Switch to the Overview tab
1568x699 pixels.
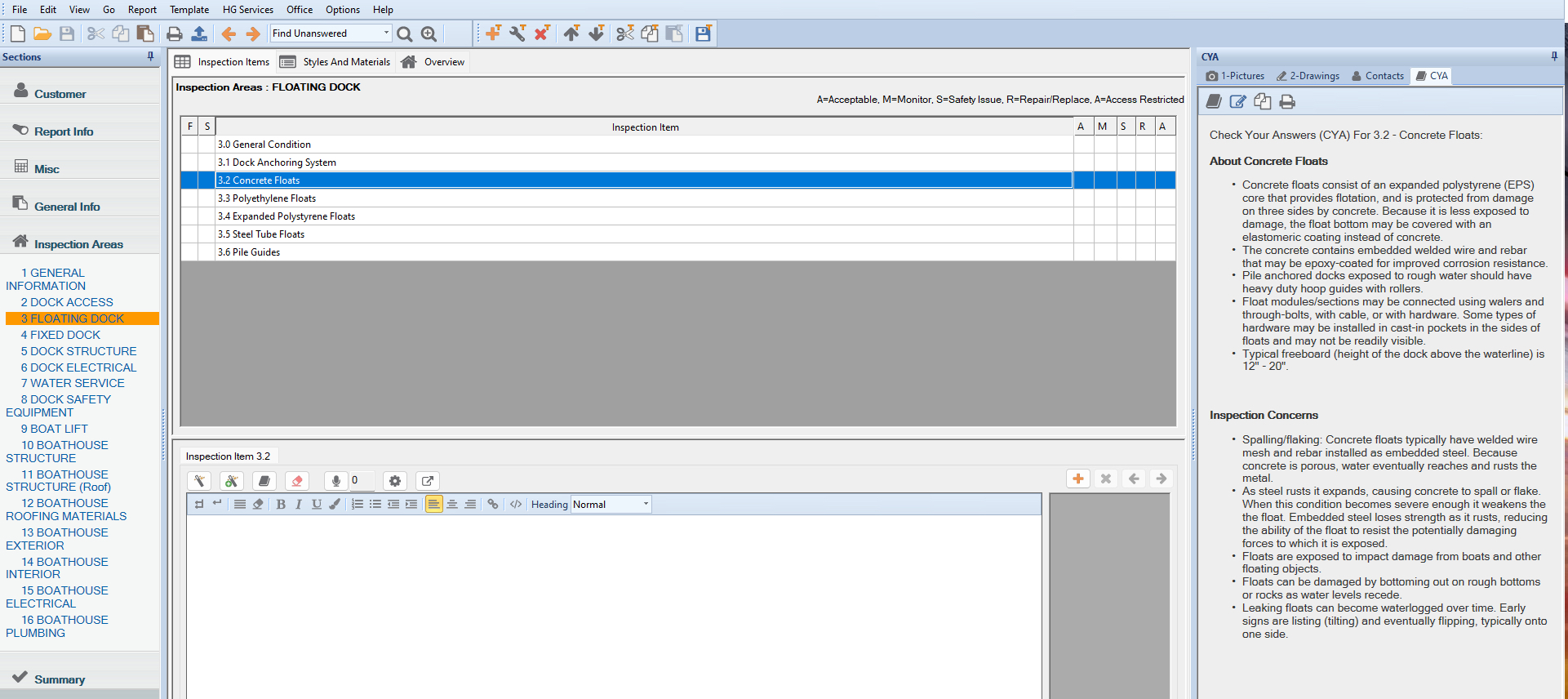pos(433,62)
